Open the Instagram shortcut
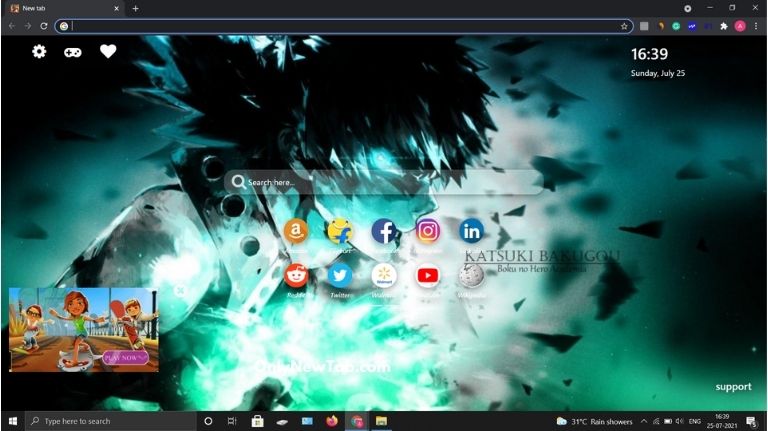Viewport: 768px width, 431px height. tap(428, 231)
